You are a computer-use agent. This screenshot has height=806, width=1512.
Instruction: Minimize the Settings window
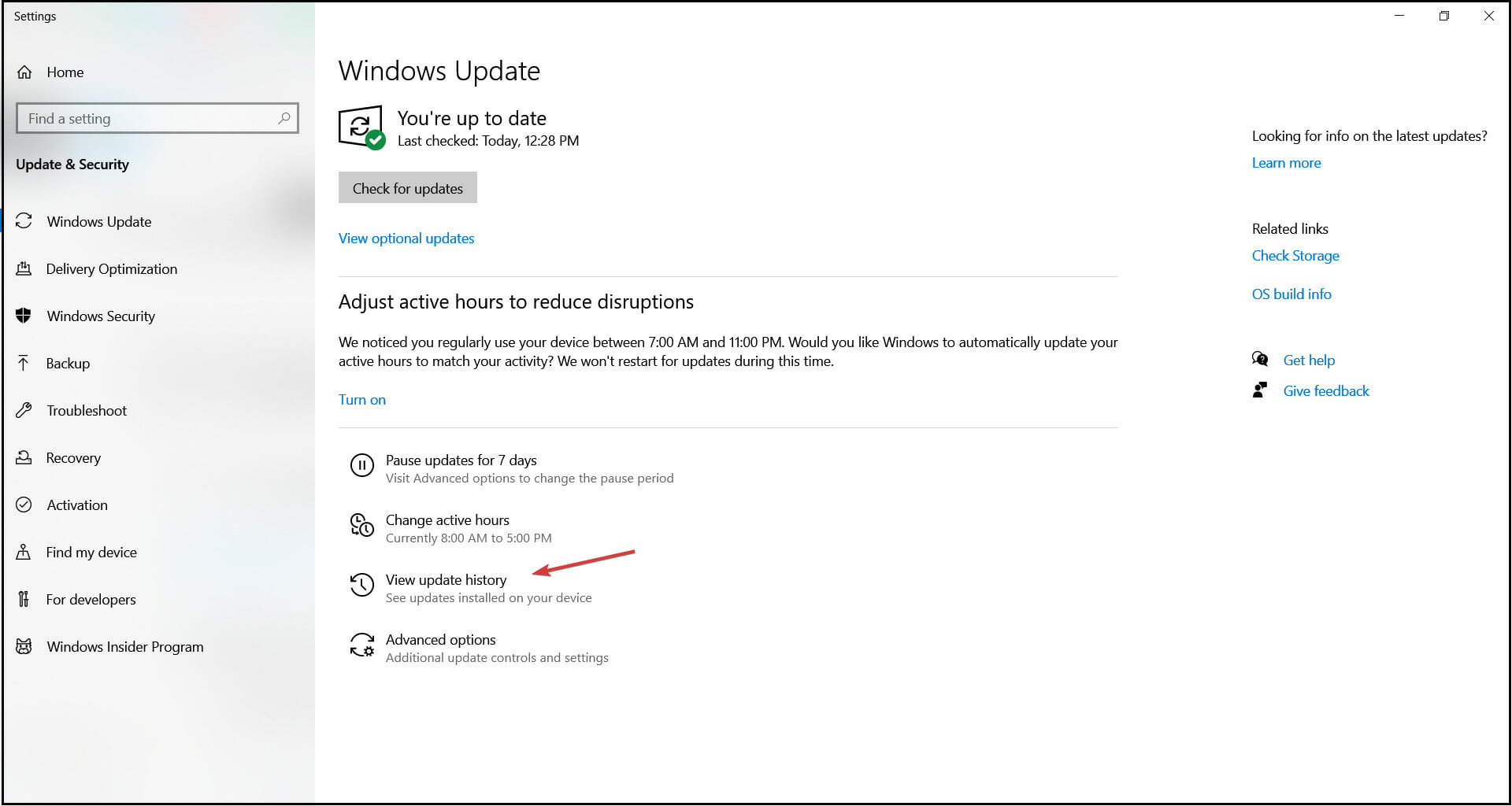pyautogui.click(x=1399, y=16)
